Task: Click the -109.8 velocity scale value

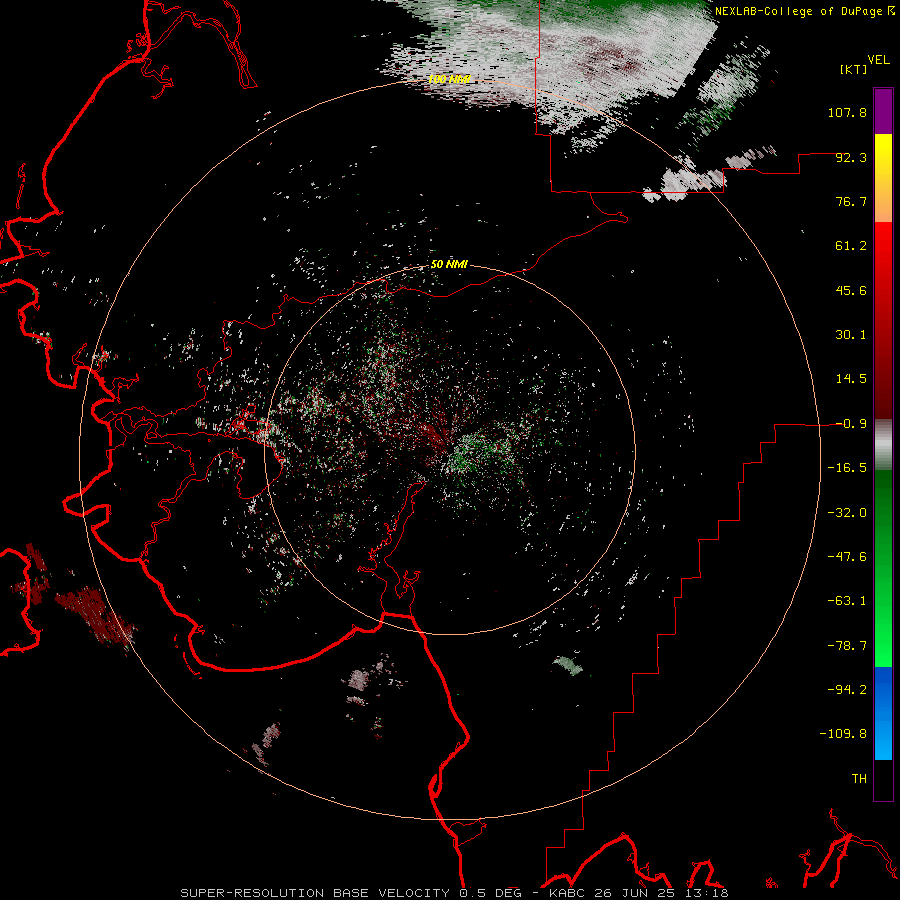Action: [843, 734]
